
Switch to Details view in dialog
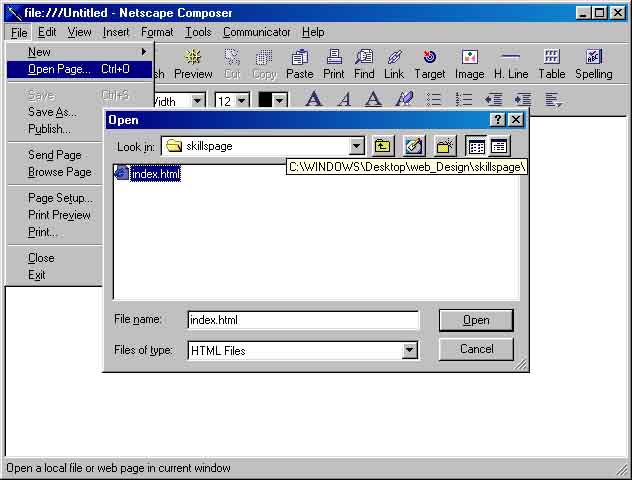(499, 146)
